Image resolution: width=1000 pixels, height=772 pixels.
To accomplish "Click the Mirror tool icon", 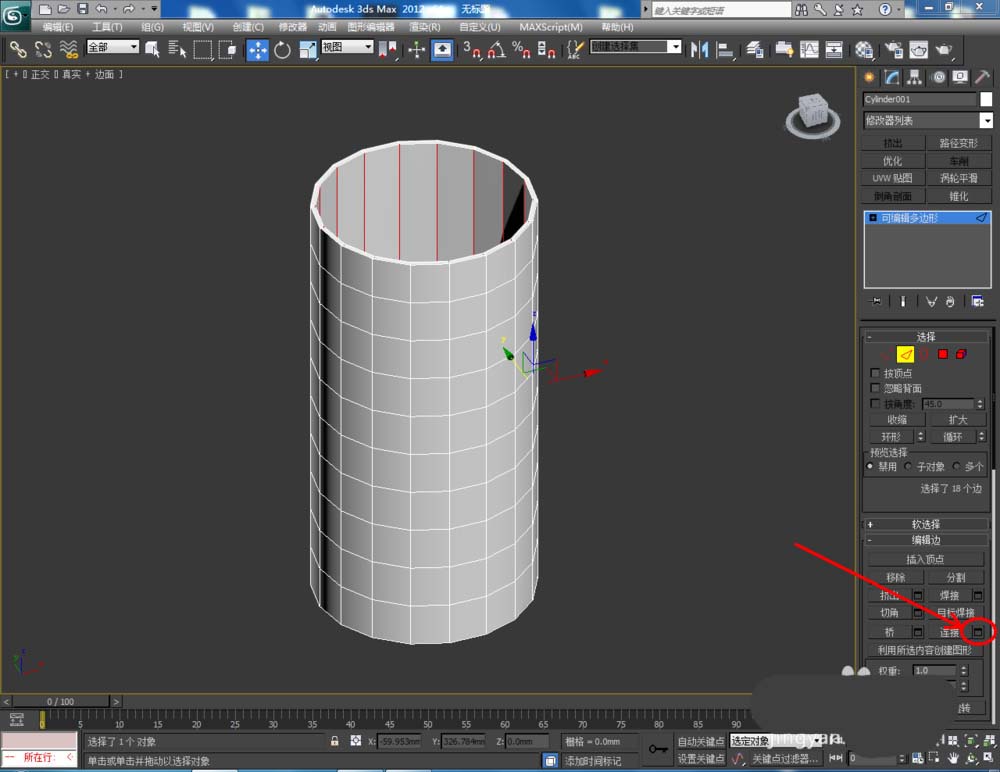I will coord(699,49).
